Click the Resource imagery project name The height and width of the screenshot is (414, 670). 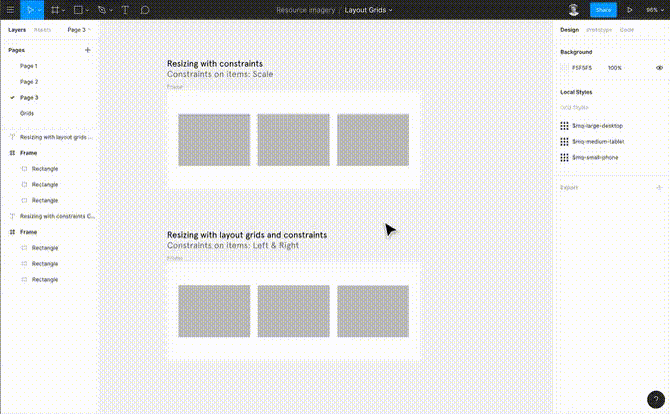306,10
